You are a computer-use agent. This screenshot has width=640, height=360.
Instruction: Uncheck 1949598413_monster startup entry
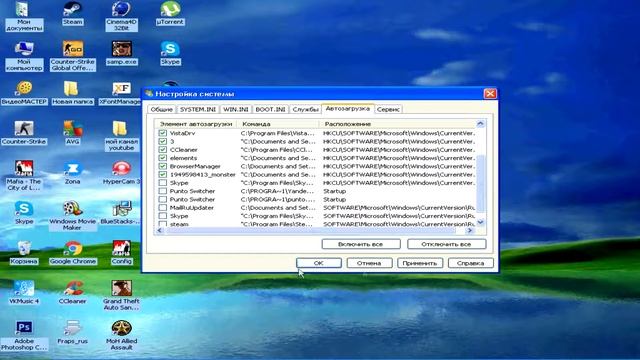(x=162, y=174)
